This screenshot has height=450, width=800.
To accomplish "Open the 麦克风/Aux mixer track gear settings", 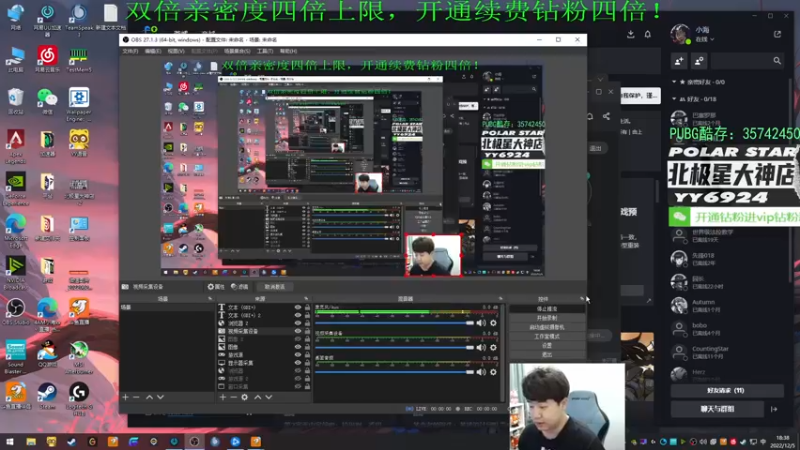I will [493, 323].
